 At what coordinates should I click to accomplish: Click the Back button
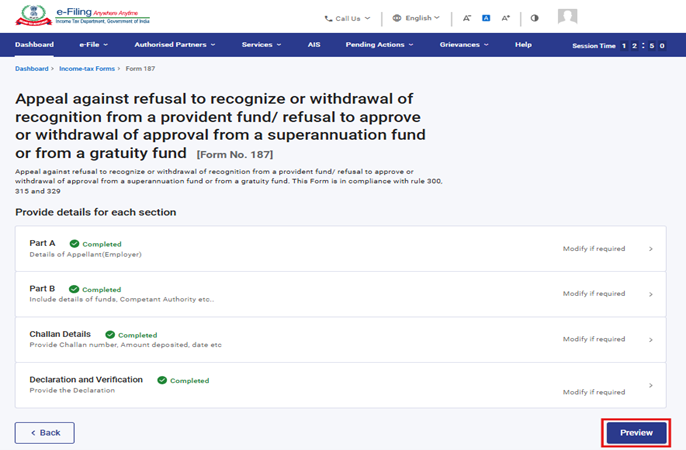coord(45,433)
